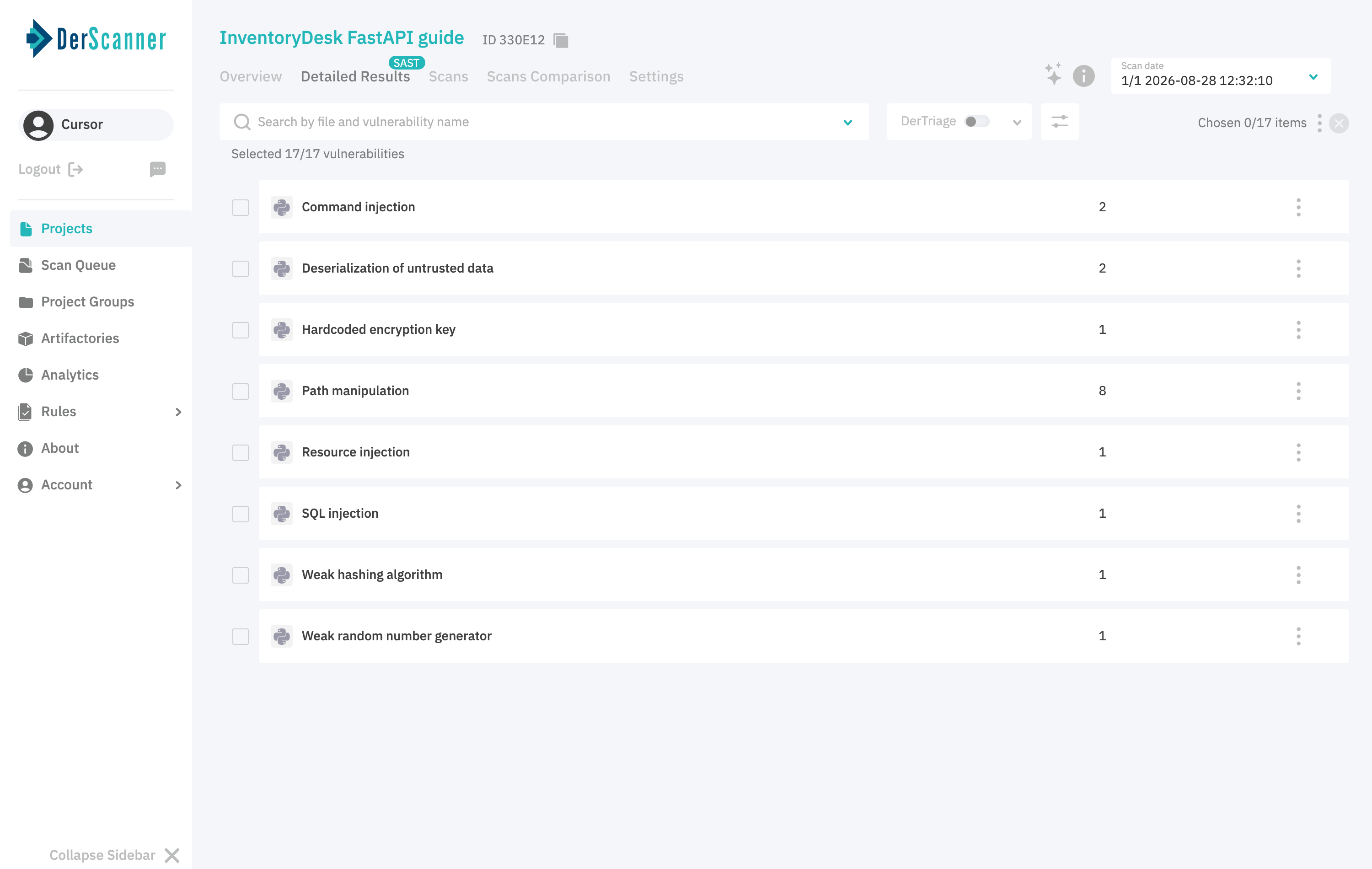1372x869 pixels.
Task: Click the Cursor user avatar icon
Action: point(38,125)
